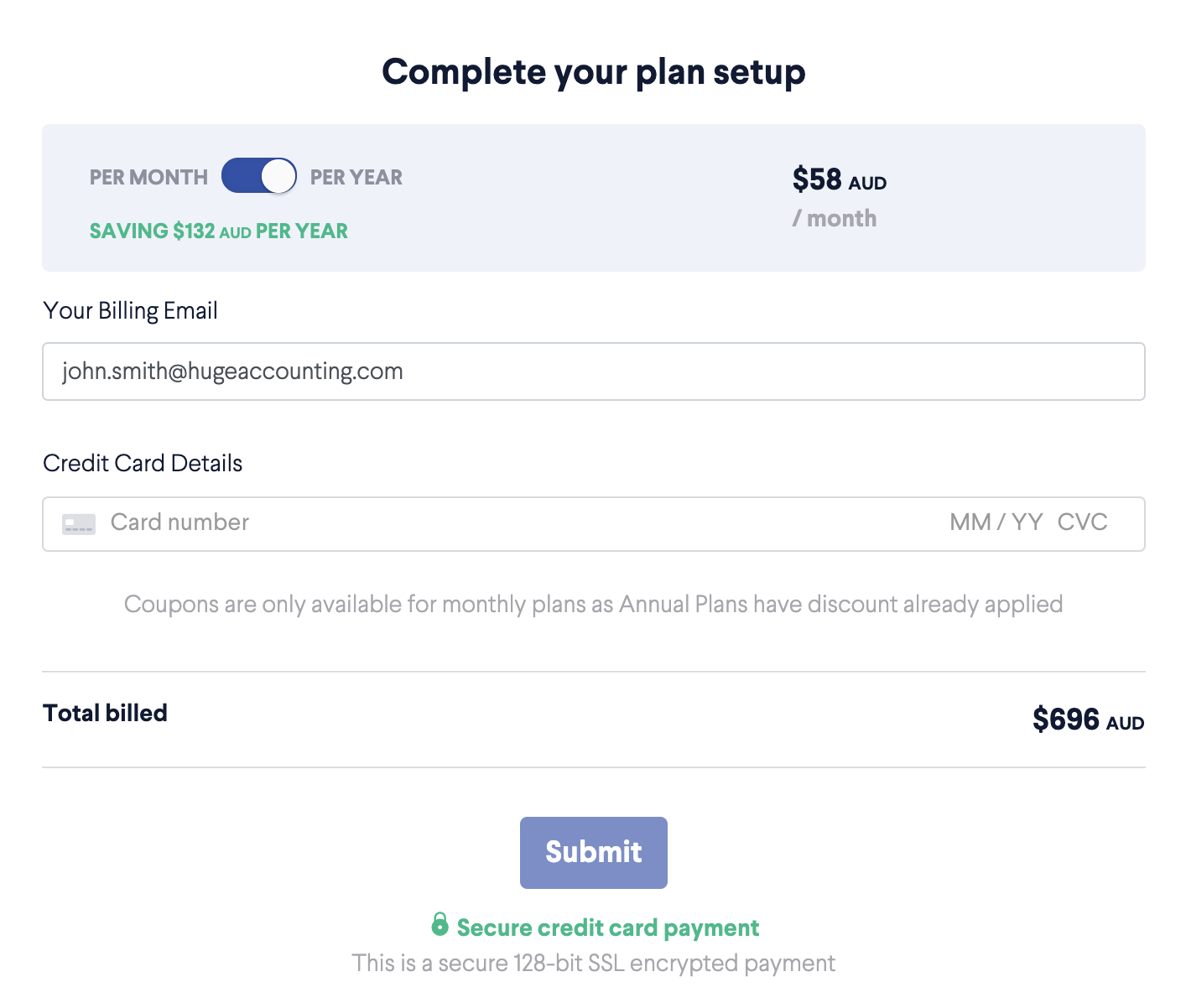
Task: Select the PER YEAR billing label
Action: 356,178
